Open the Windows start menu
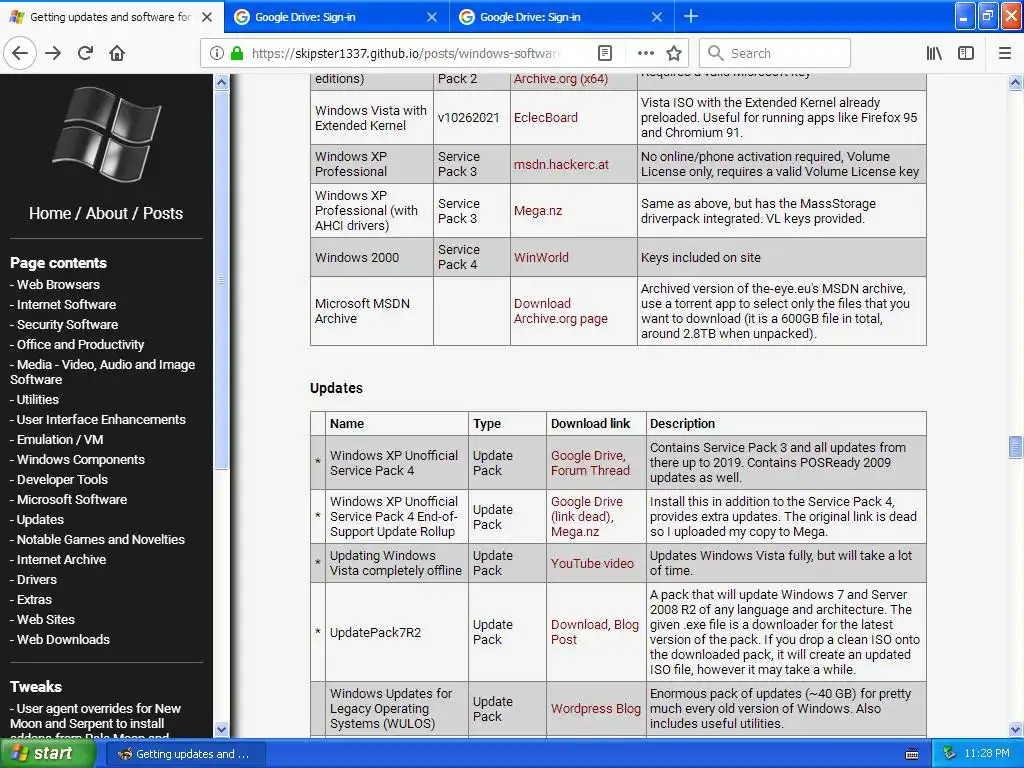The height and width of the screenshot is (768, 1024). (x=48, y=754)
